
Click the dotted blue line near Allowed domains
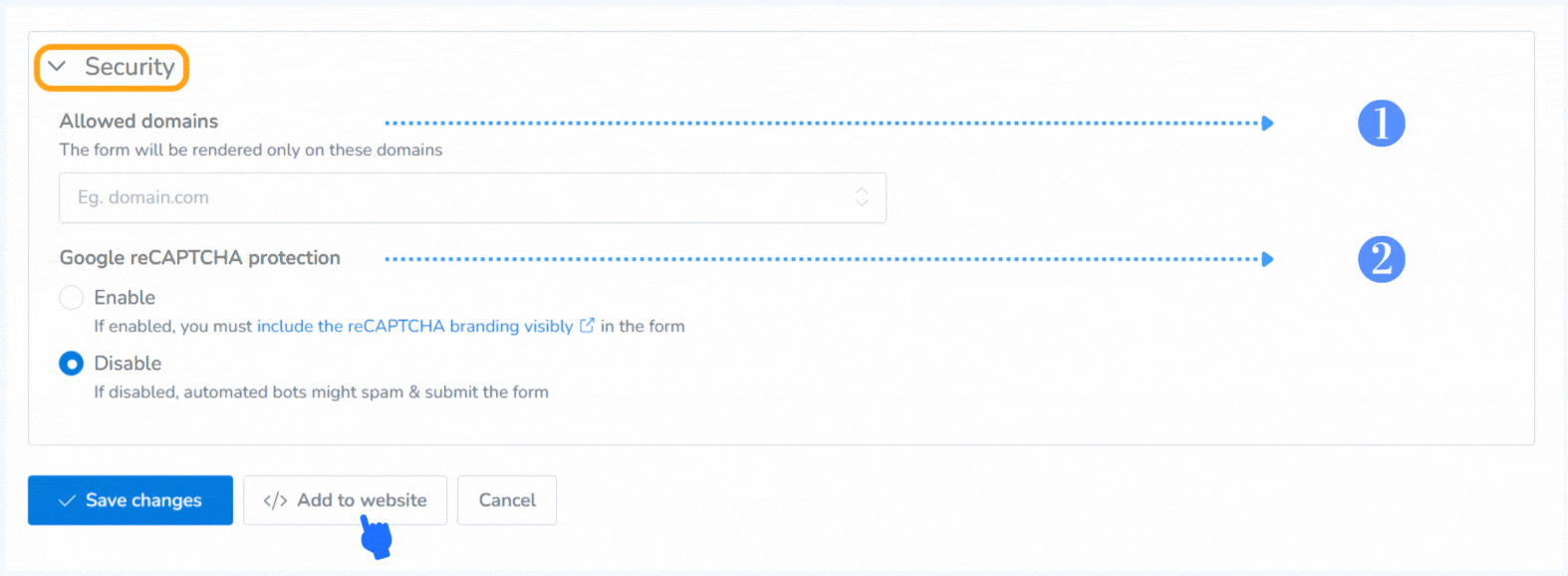tap(797, 123)
